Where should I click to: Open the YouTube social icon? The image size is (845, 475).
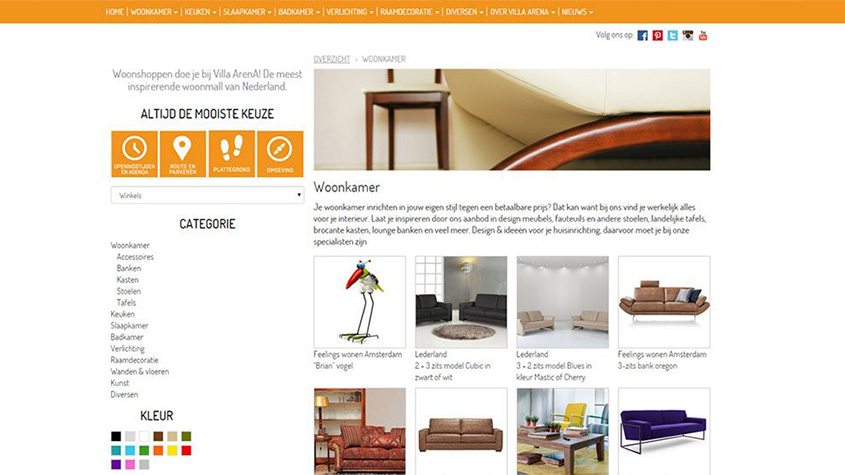pos(703,36)
